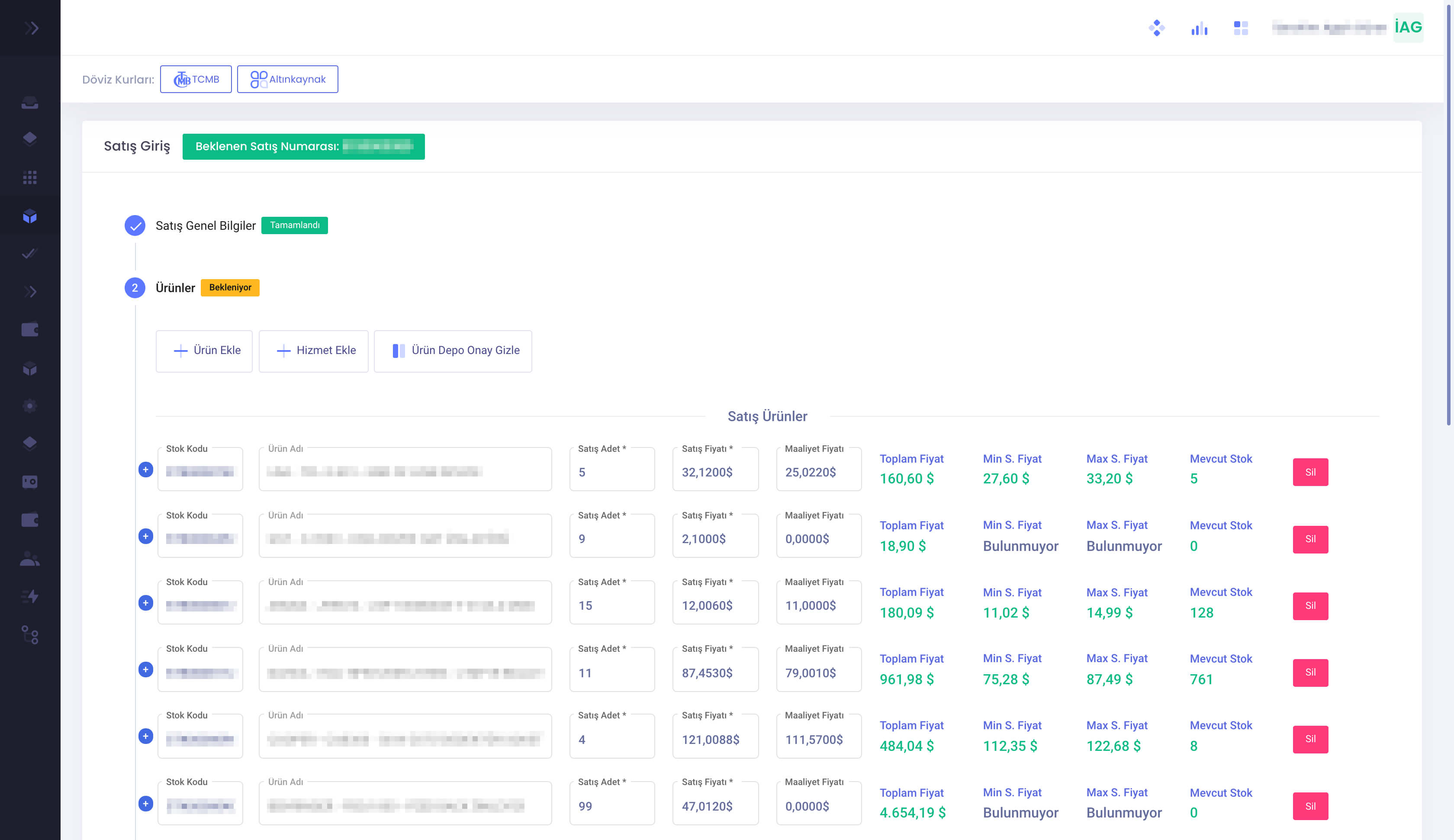This screenshot has width=1454, height=840.
Task: Expand row with total 180,09 $
Action: tap(145, 603)
